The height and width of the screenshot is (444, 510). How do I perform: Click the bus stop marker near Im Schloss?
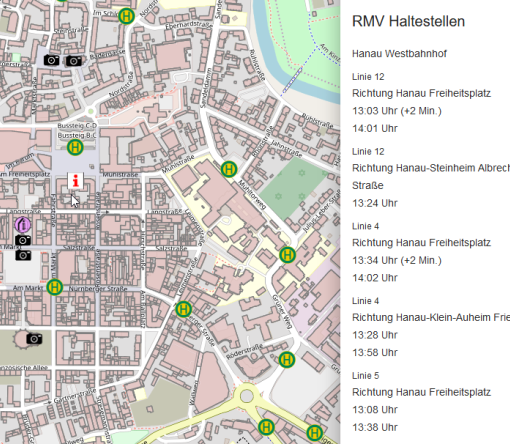127,16
